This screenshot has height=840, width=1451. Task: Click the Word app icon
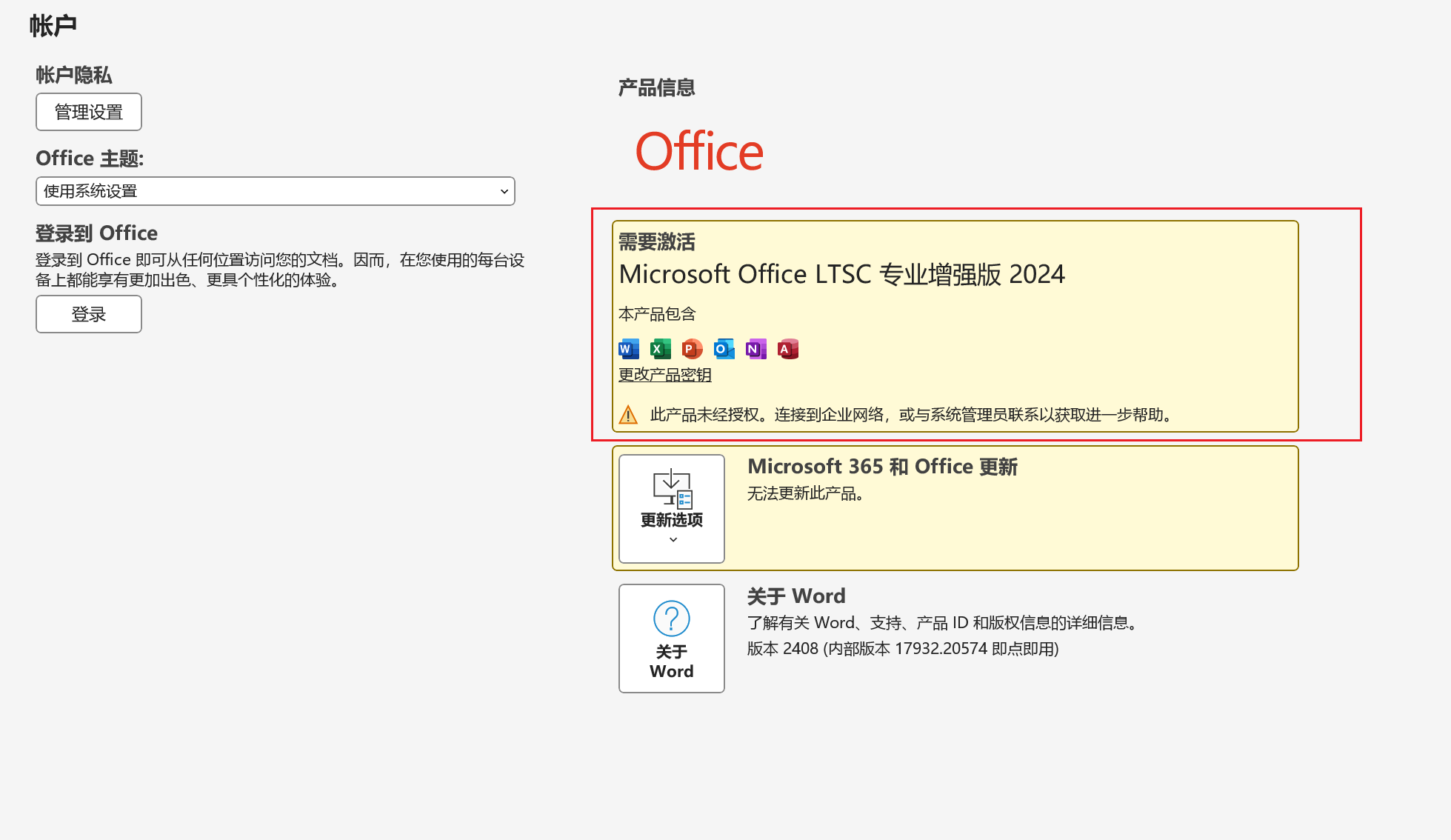pyautogui.click(x=628, y=349)
